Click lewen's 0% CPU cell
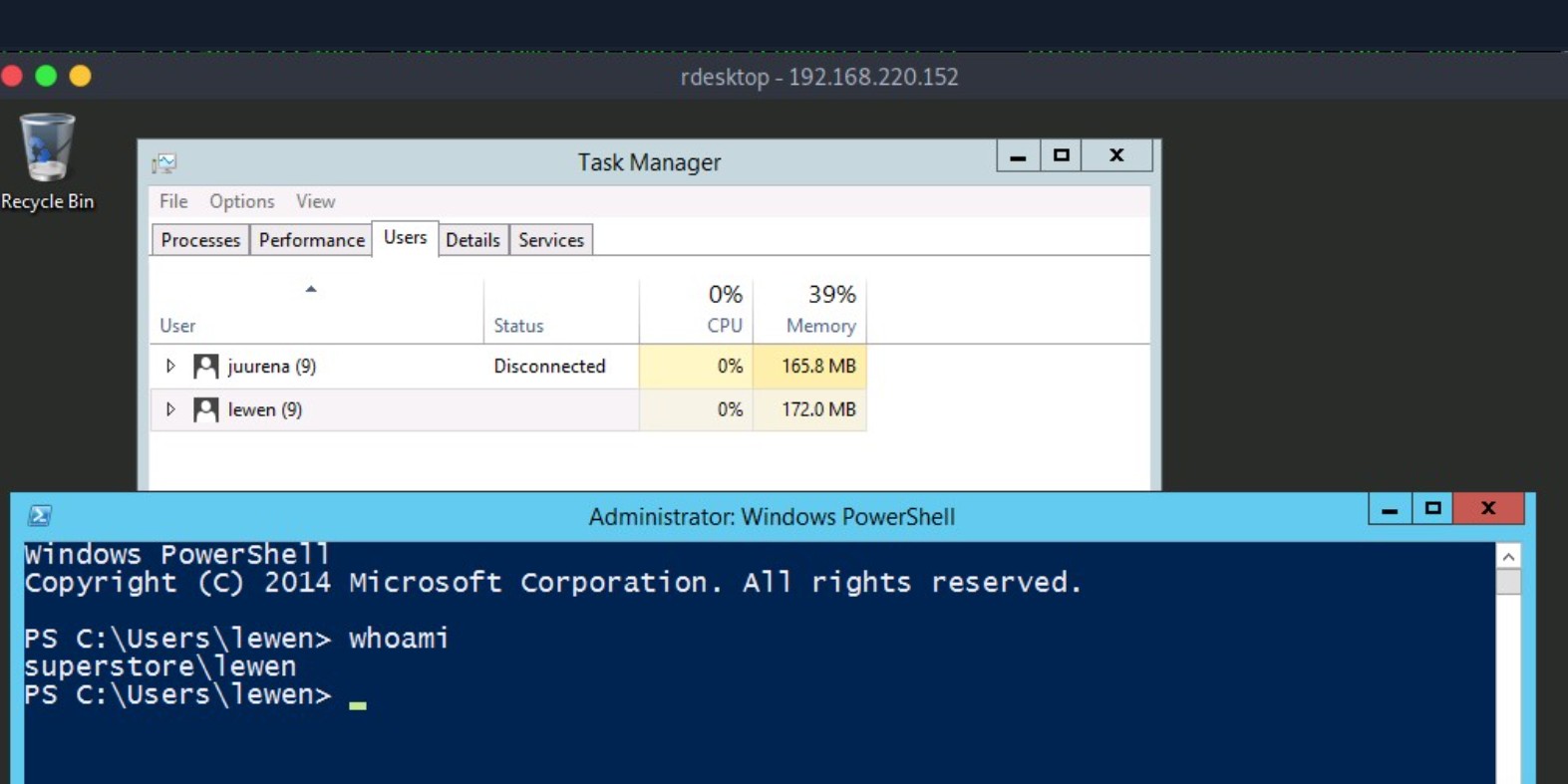 pos(696,409)
